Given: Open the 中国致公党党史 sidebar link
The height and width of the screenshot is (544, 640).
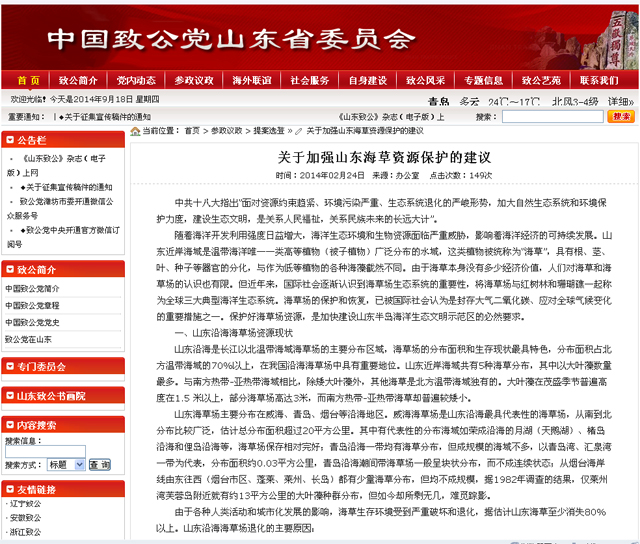Looking at the screenshot, I should coord(32,322).
